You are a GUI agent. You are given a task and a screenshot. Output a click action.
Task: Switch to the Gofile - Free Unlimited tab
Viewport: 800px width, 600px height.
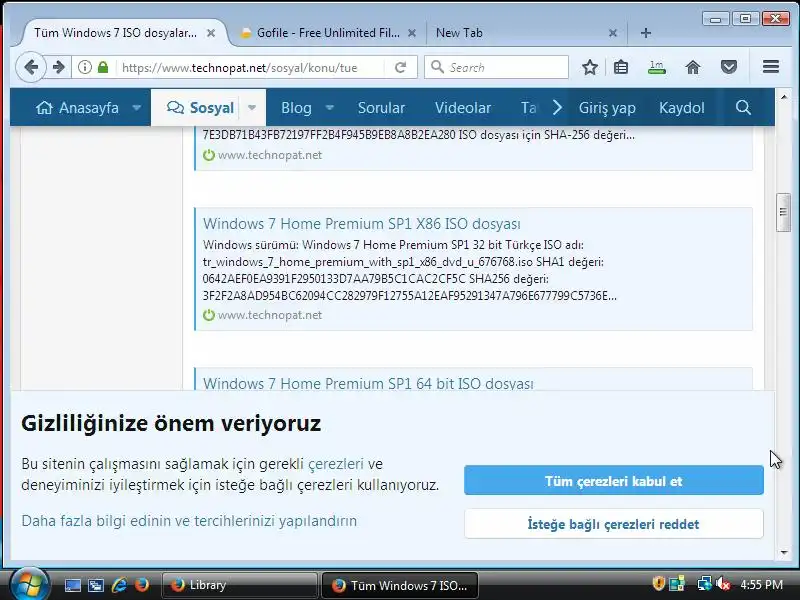328,33
